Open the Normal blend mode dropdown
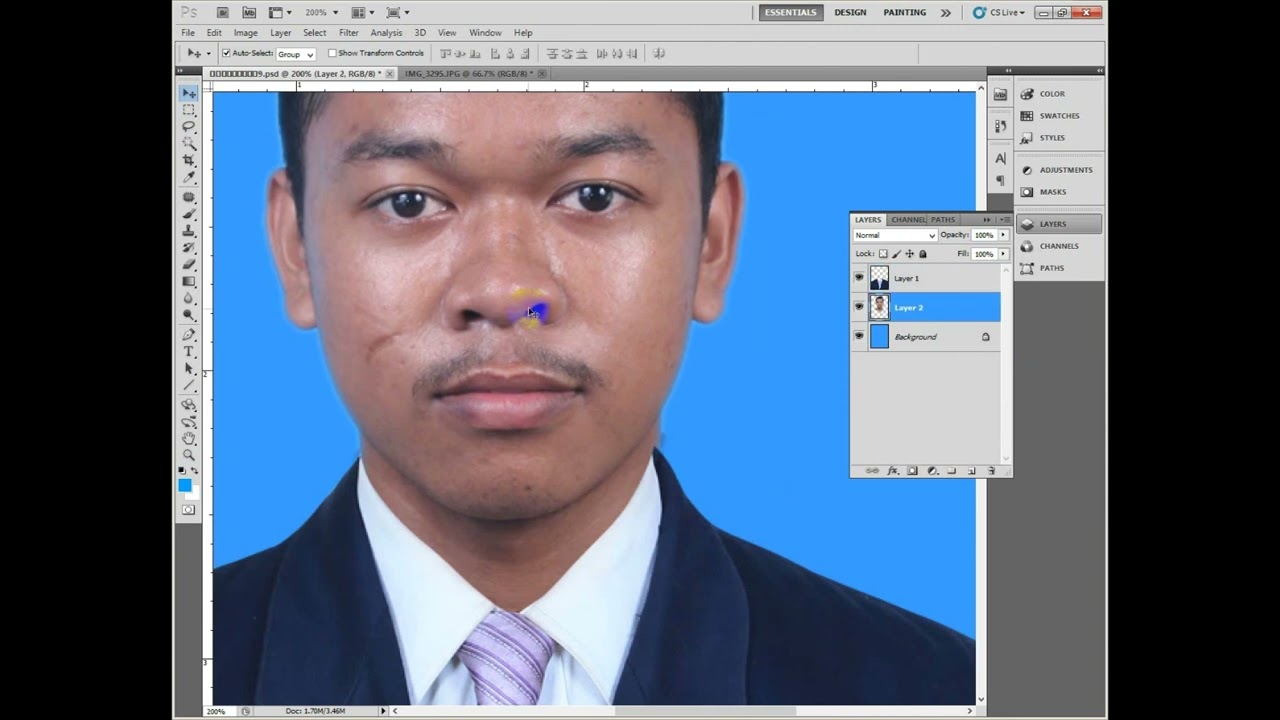This screenshot has width=1280, height=720. point(895,236)
